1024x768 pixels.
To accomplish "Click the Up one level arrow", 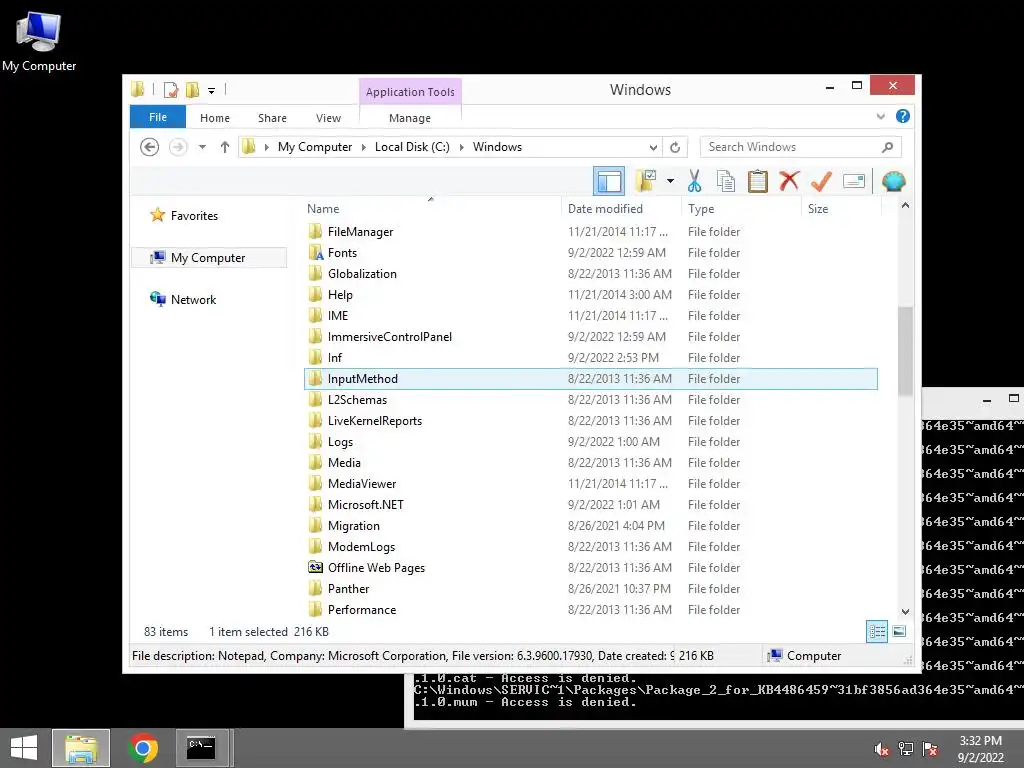I will (x=225, y=147).
